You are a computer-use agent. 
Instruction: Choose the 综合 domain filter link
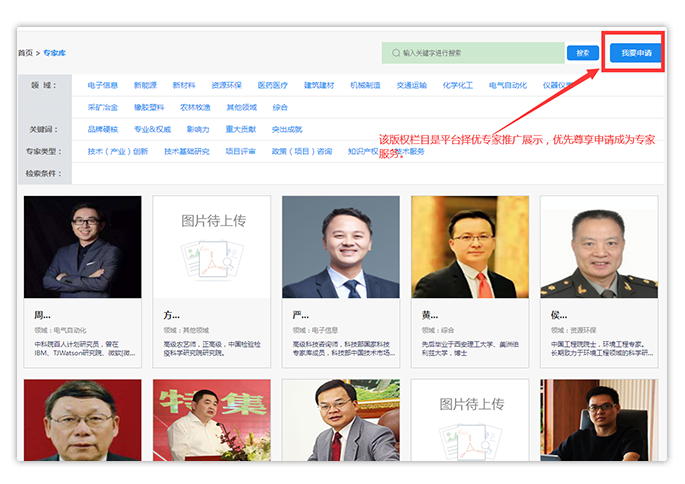click(x=280, y=107)
